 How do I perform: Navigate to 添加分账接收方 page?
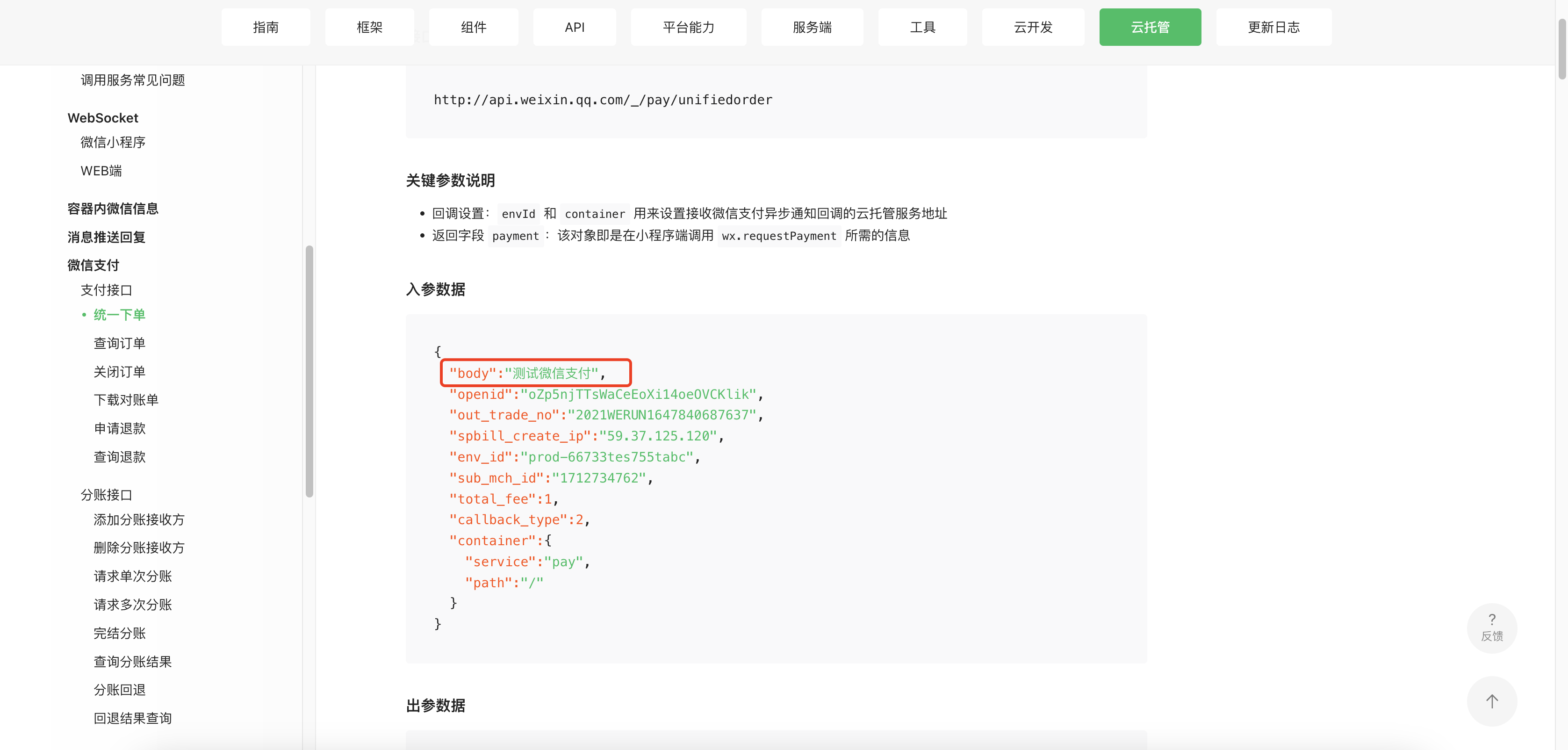pos(139,519)
